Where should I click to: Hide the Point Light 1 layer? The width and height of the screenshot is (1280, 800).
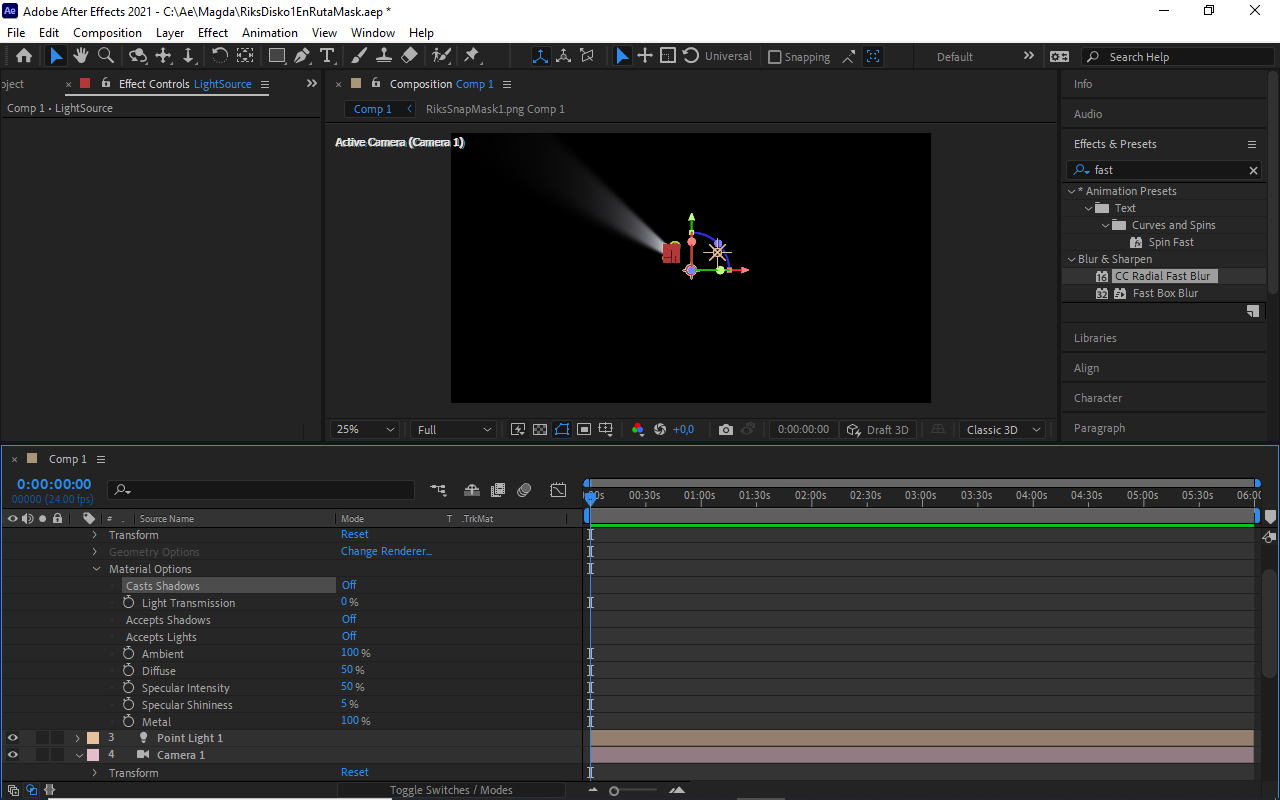[13, 738]
